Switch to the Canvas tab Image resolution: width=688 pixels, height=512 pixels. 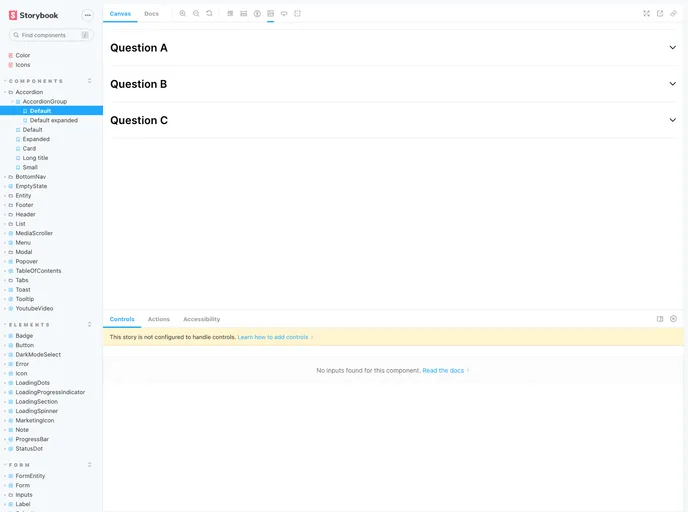(120, 14)
